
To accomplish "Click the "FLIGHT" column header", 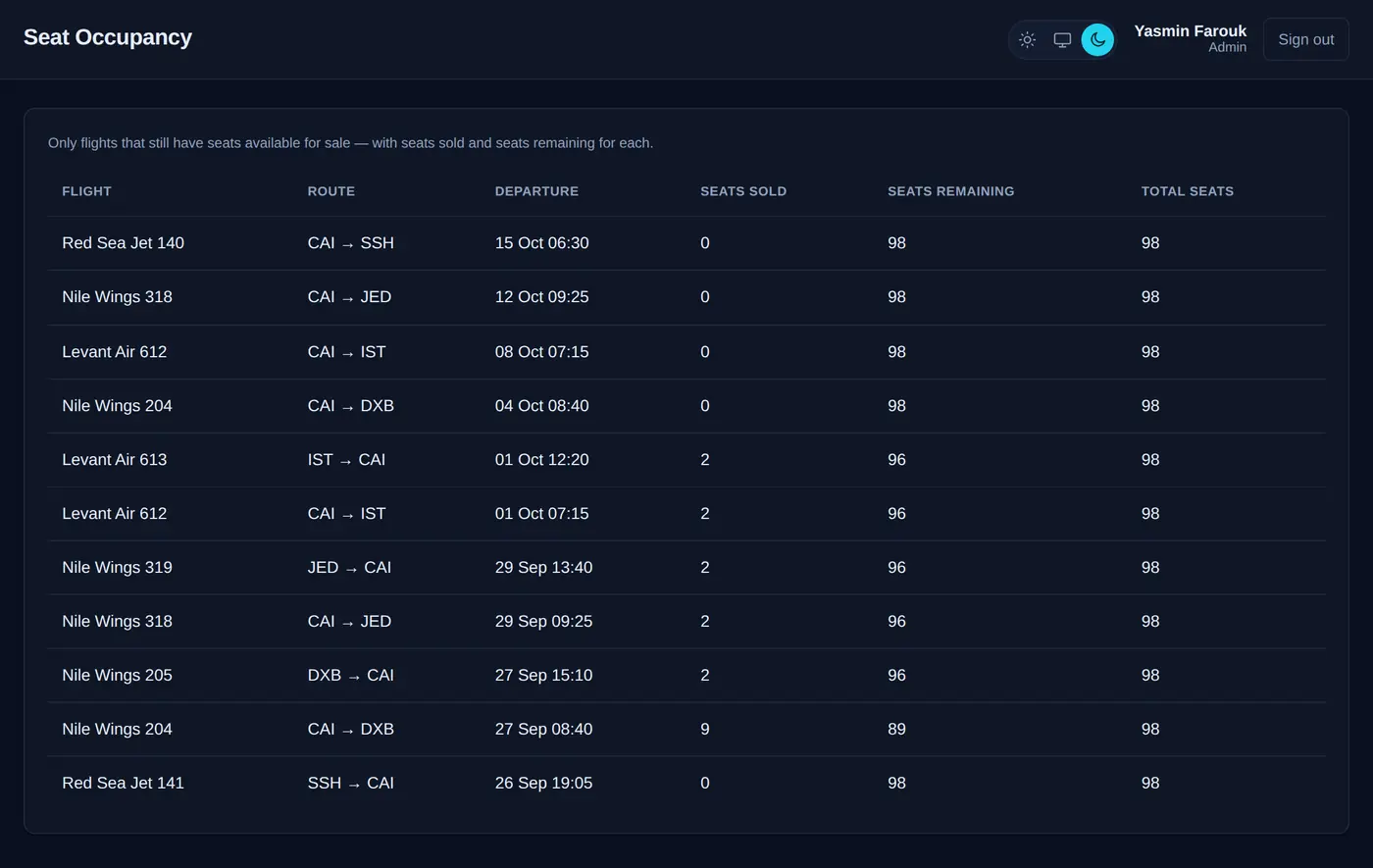I will click(x=86, y=191).
